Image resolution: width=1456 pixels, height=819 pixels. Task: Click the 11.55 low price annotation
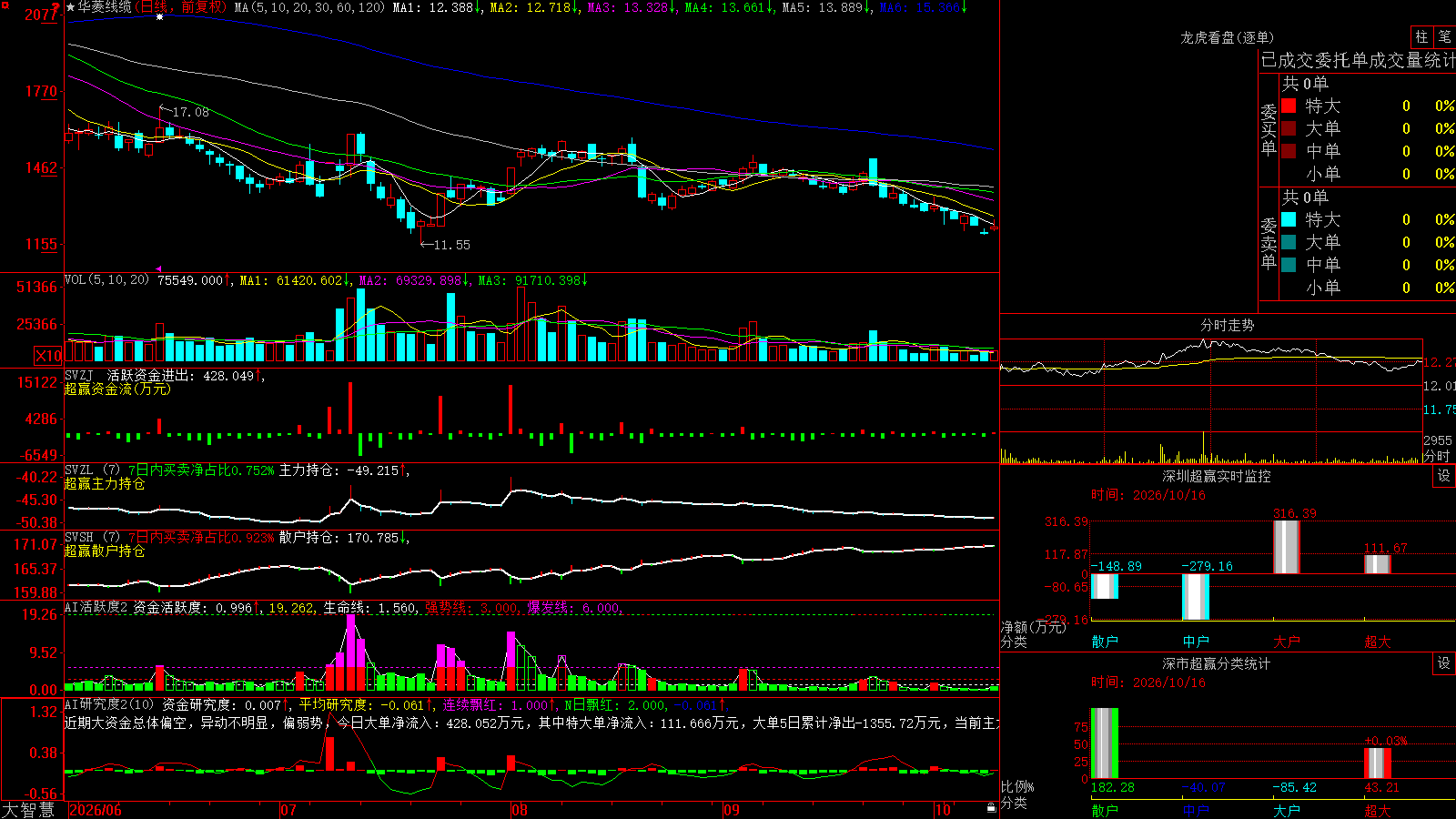451,245
